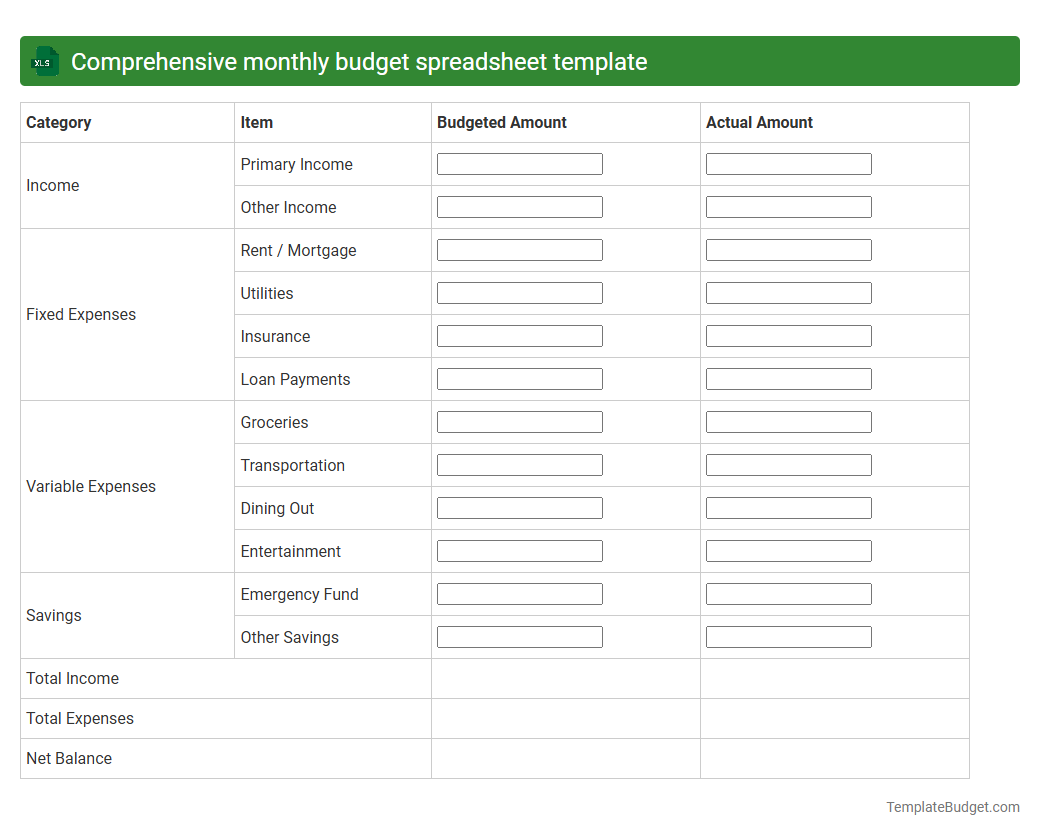The width and height of the screenshot is (1040, 836).
Task: Select Actual Amount field for Loan Payments
Action: click(788, 378)
